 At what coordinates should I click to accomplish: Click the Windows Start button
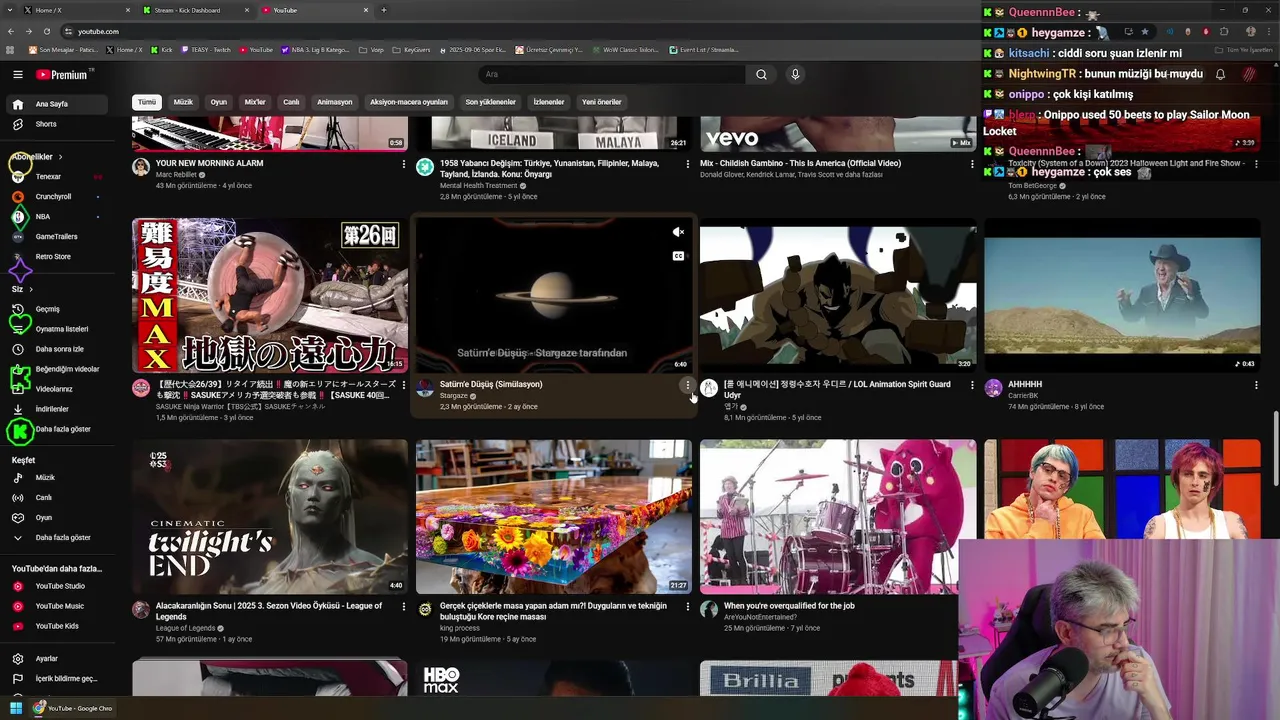click(x=15, y=708)
